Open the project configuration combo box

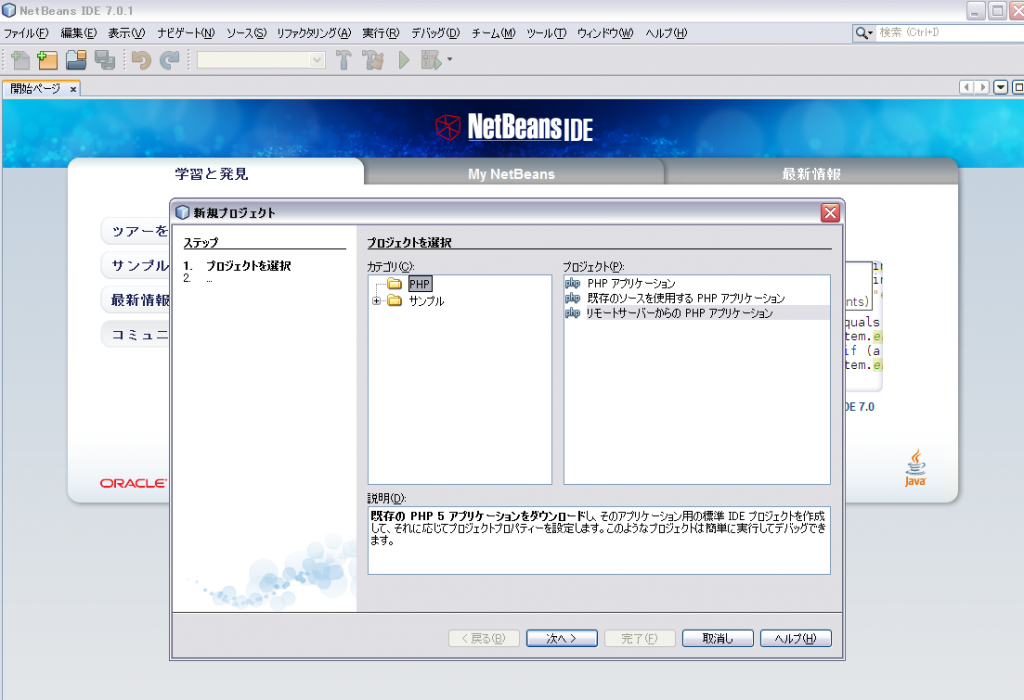tap(261, 60)
